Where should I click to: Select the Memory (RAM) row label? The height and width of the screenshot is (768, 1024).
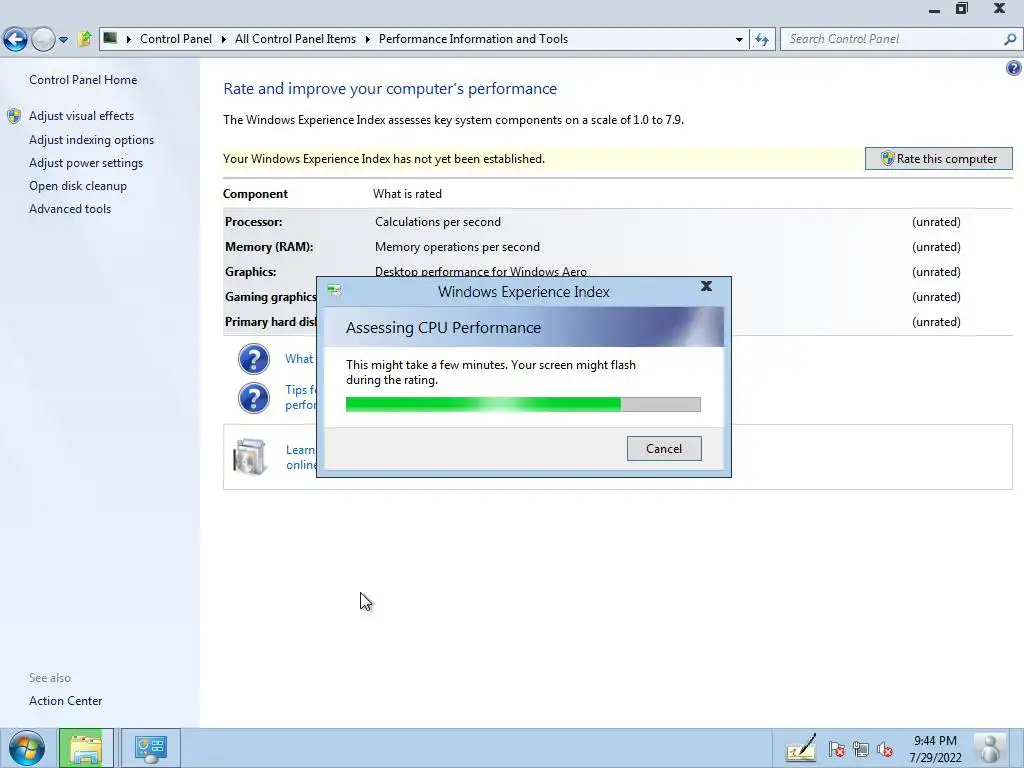(269, 247)
